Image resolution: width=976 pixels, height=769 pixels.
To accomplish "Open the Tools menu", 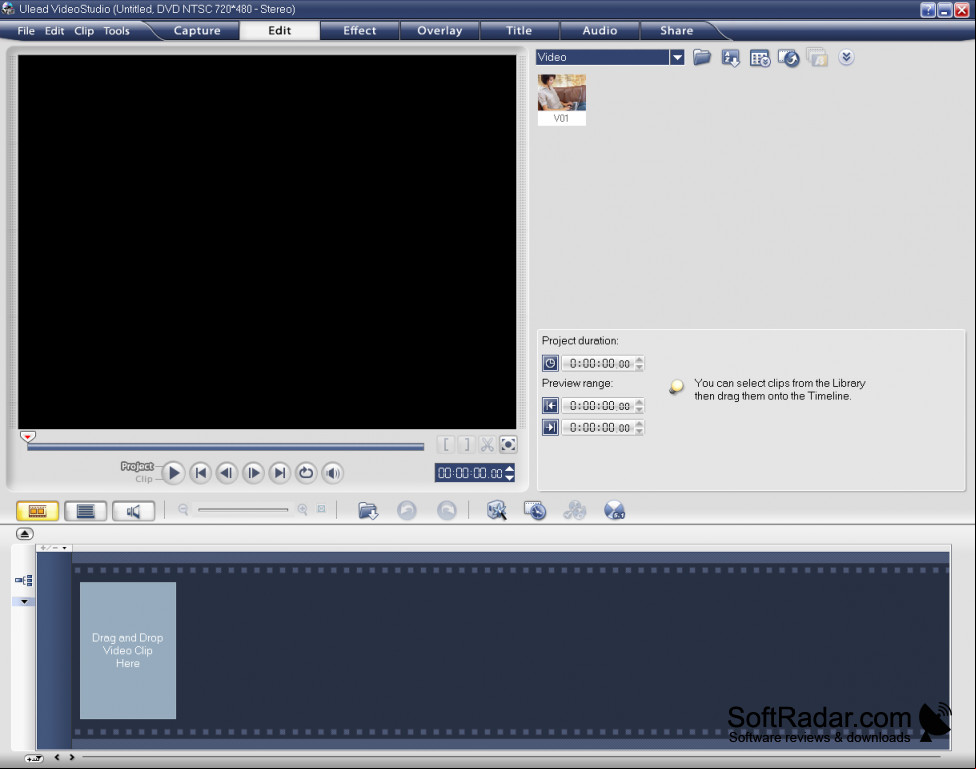I will pyautogui.click(x=116, y=31).
